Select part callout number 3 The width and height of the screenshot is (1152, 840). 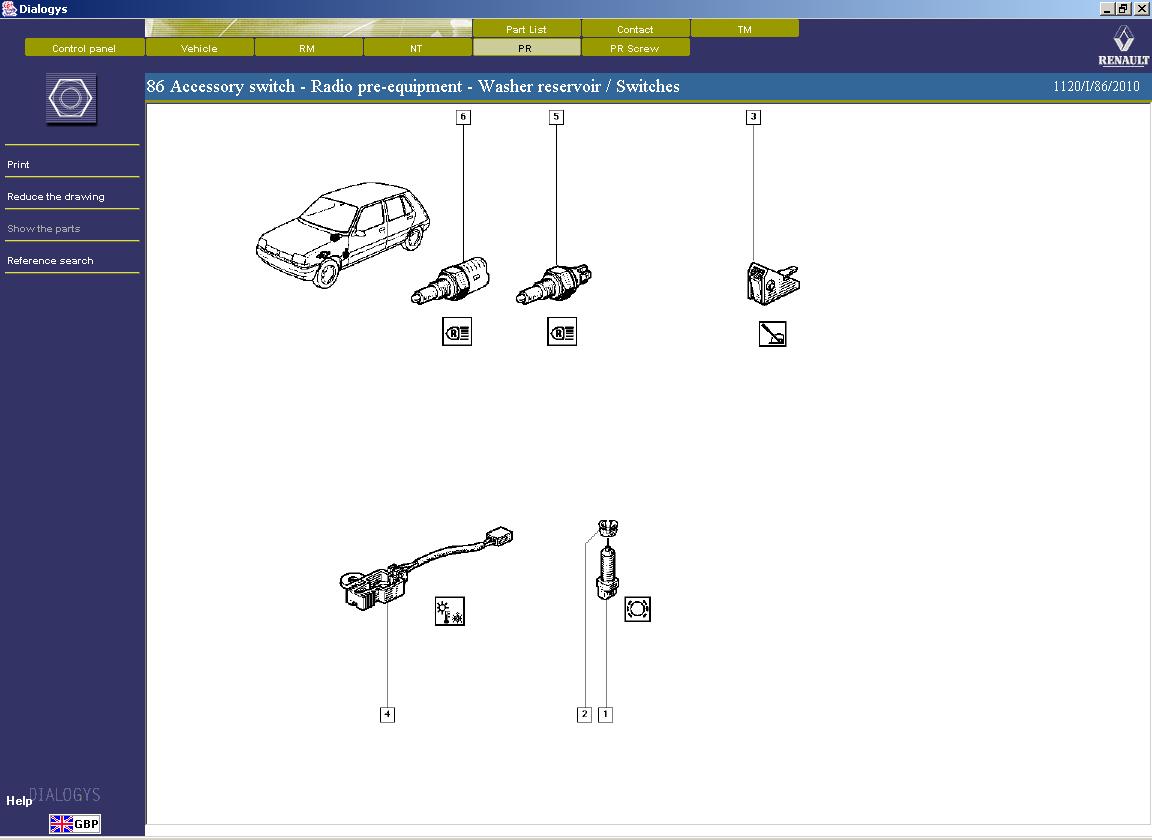[x=753, y=117]
